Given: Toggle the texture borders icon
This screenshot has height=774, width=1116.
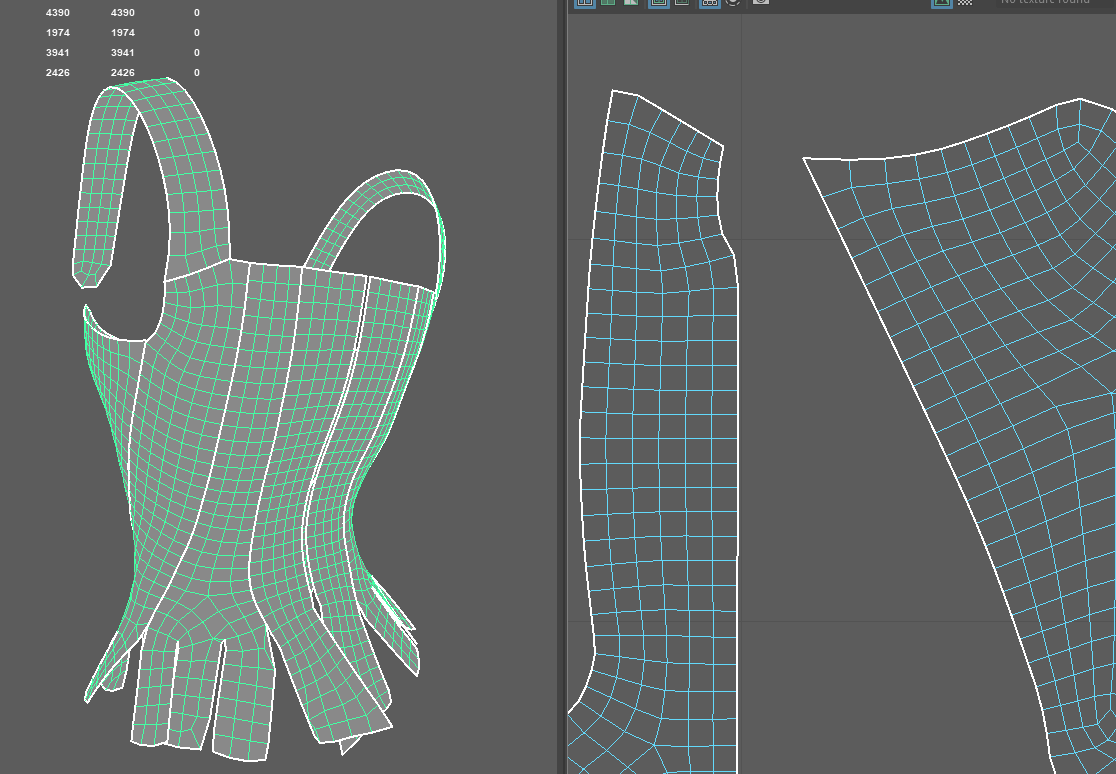Looking at the screenshot, I should (x=659, y=3).
